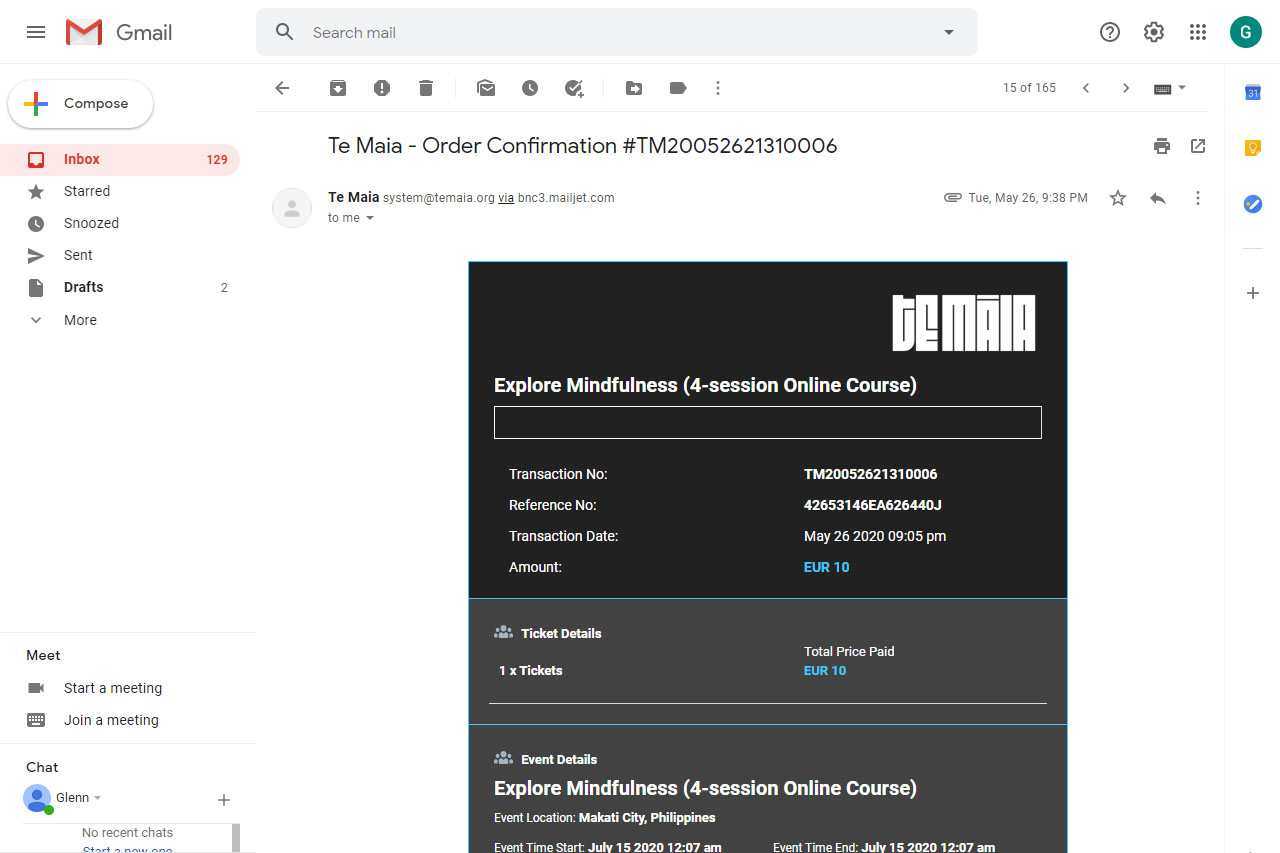1280x853 pixels.
Task: Open the main menu hamburger icon
Action: coord(36,32)
